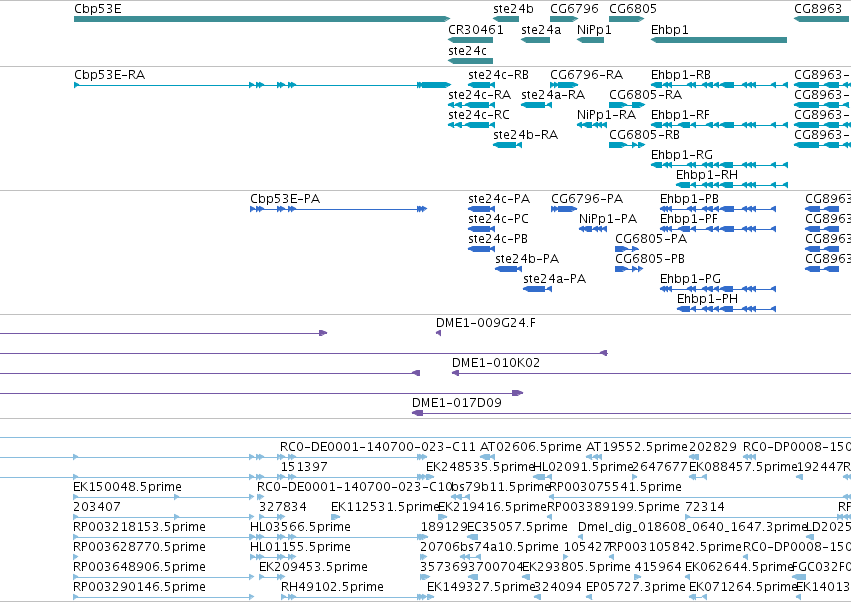The width and height of the screenshot is (851, 602).
Task: Click the NiPp1-PA protein label
Action: point(608,219)
